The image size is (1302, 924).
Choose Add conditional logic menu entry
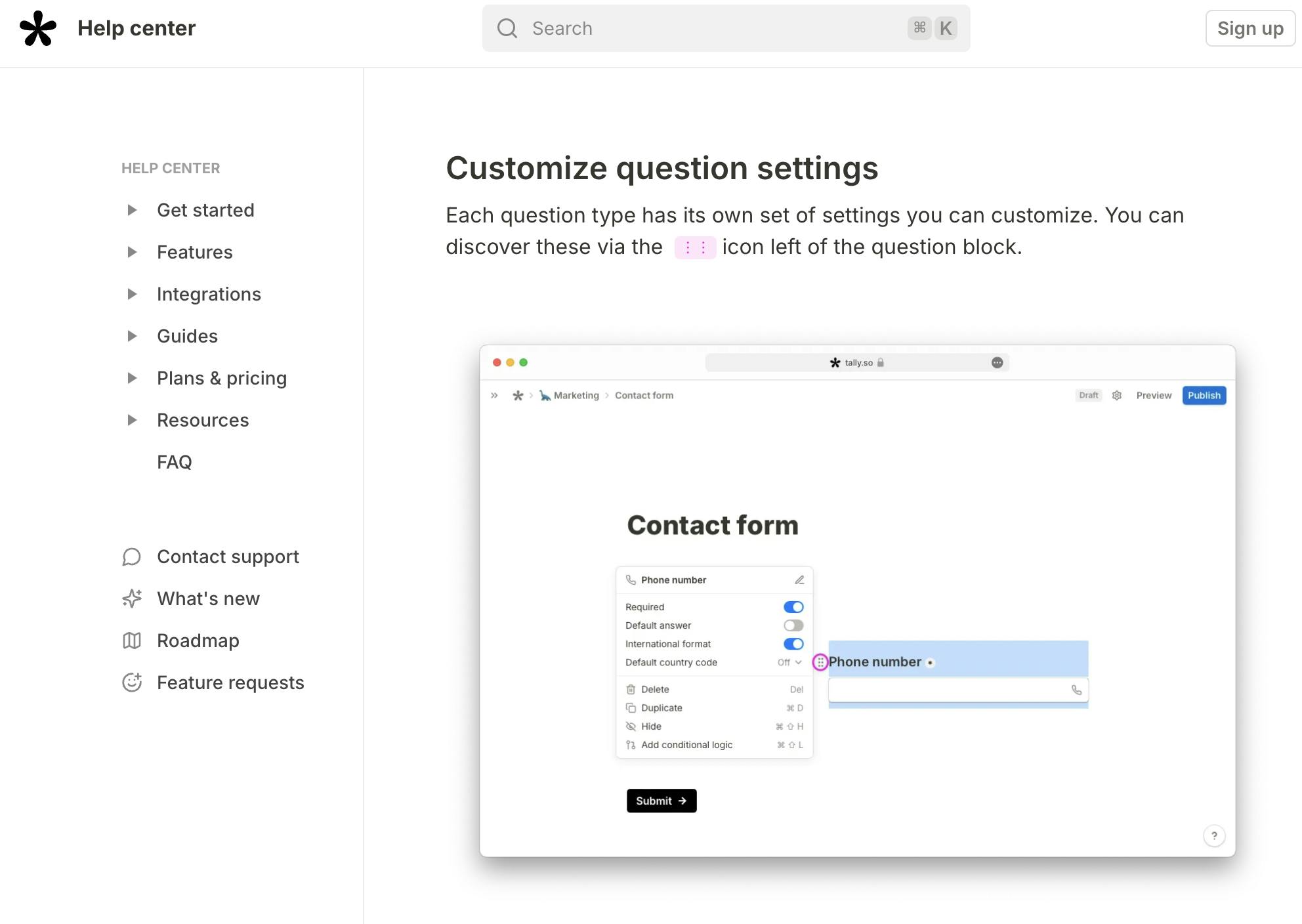pyautogui.click(x=686, y=745)
